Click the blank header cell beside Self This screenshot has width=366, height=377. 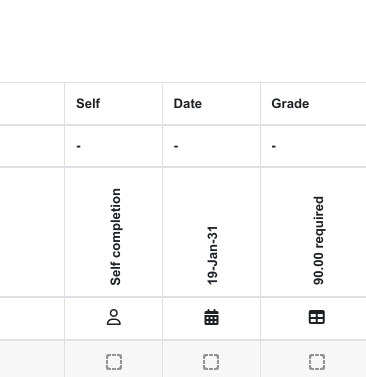coord(32,104)
